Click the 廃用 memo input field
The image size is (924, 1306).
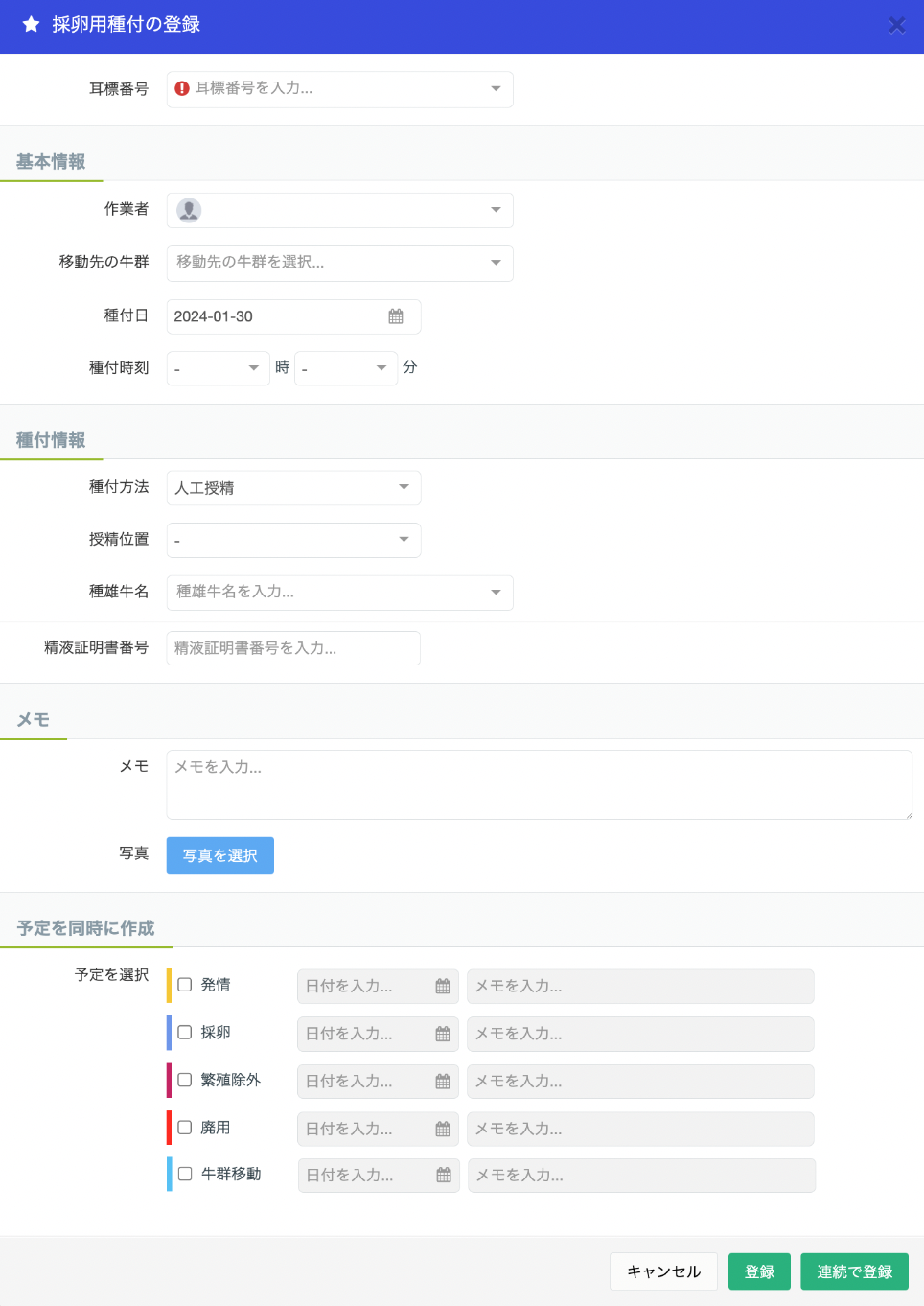pos(640,1130)
